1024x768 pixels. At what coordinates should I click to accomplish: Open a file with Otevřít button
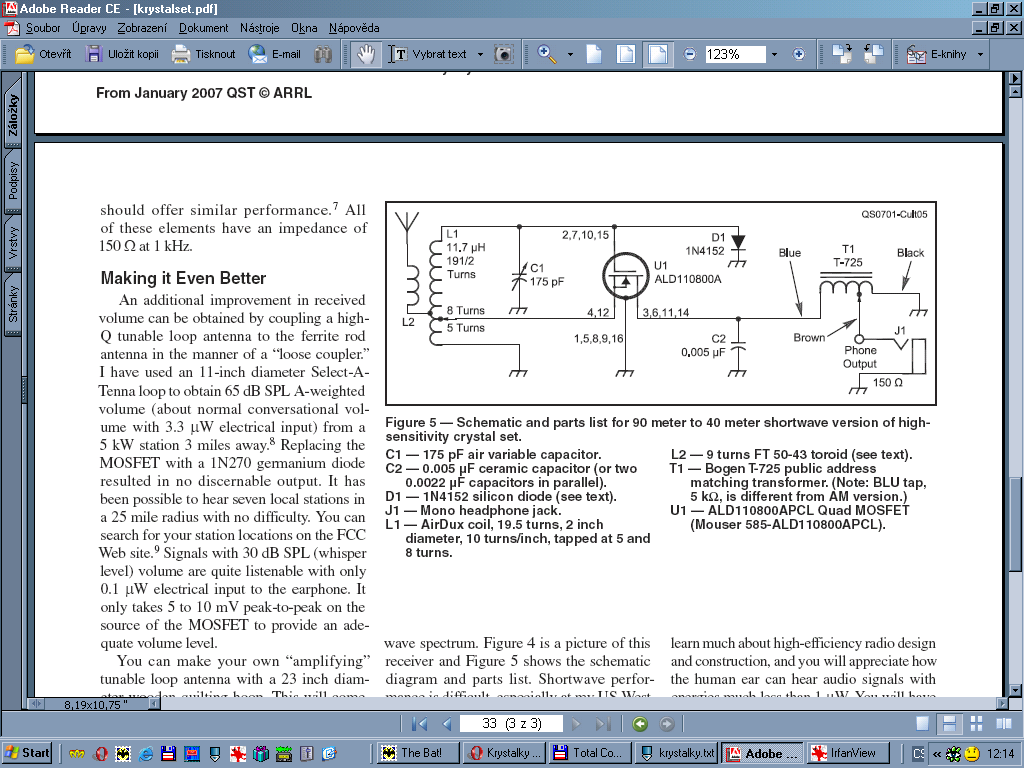pos(43,54)
